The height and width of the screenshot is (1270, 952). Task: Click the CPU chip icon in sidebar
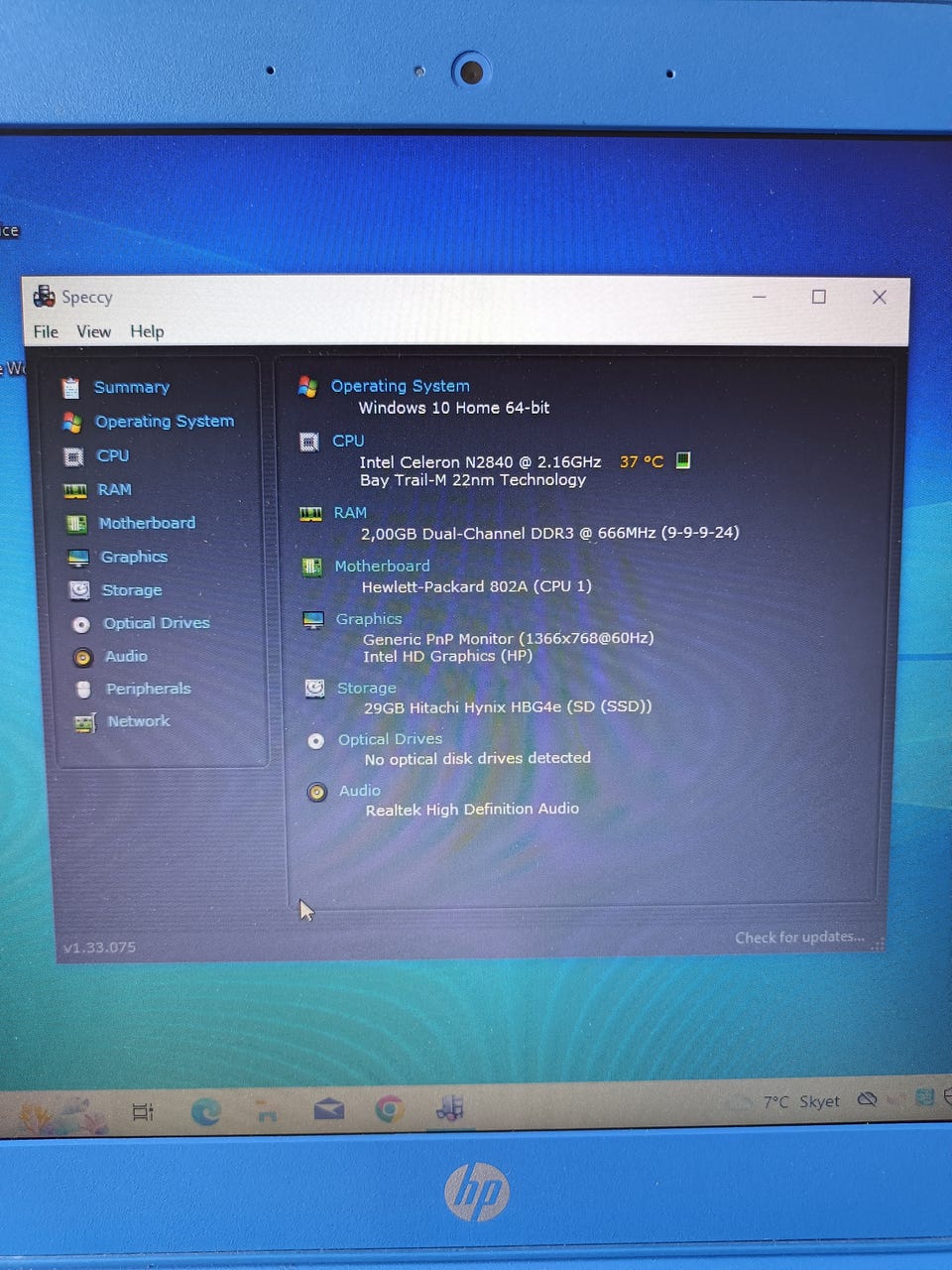point(73,456)
